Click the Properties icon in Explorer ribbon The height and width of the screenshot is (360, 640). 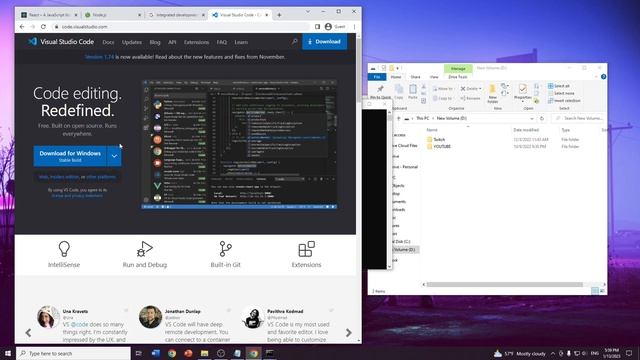[x=522, y=93]
